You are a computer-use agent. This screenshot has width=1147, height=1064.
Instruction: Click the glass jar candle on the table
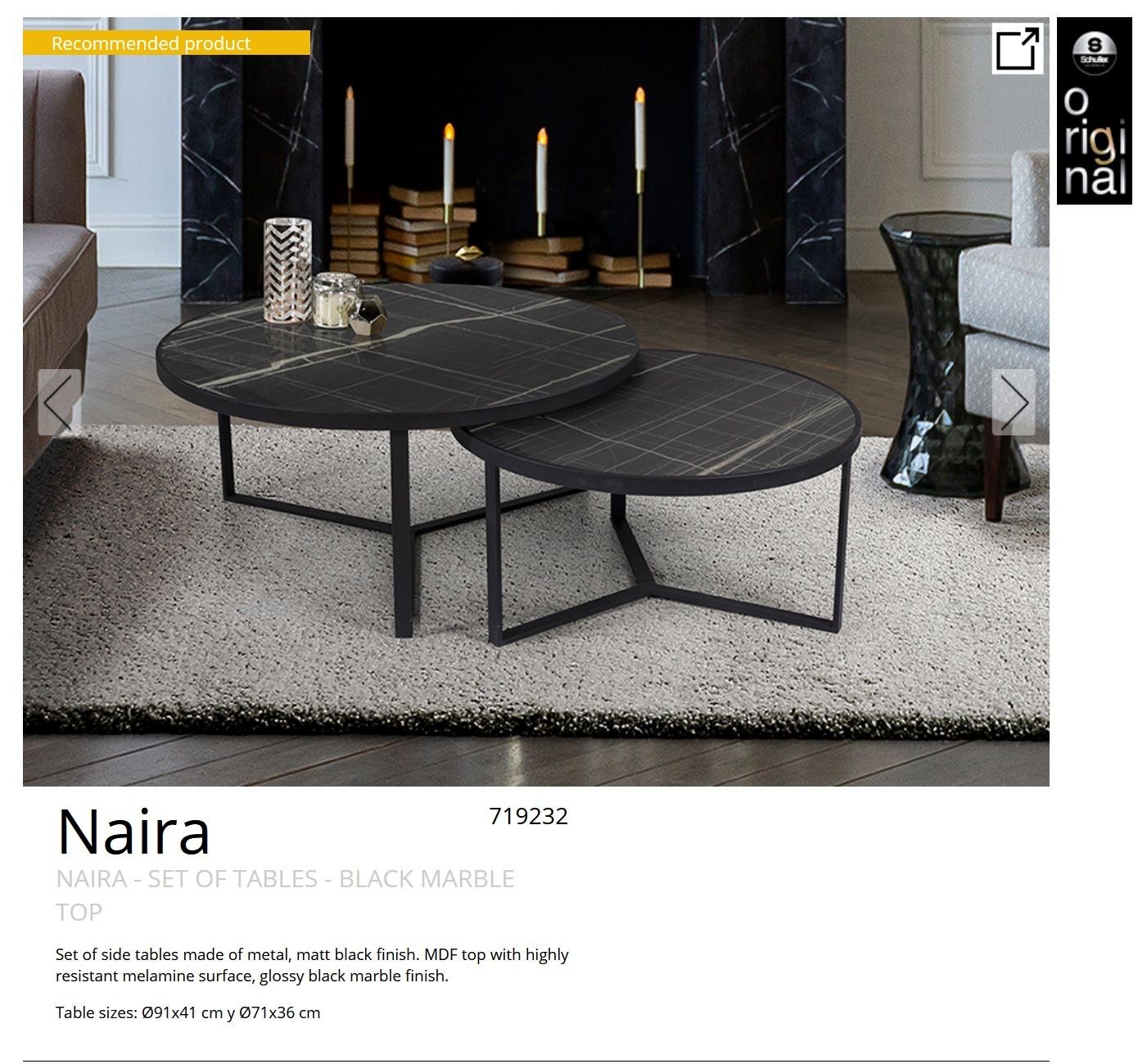336,300
